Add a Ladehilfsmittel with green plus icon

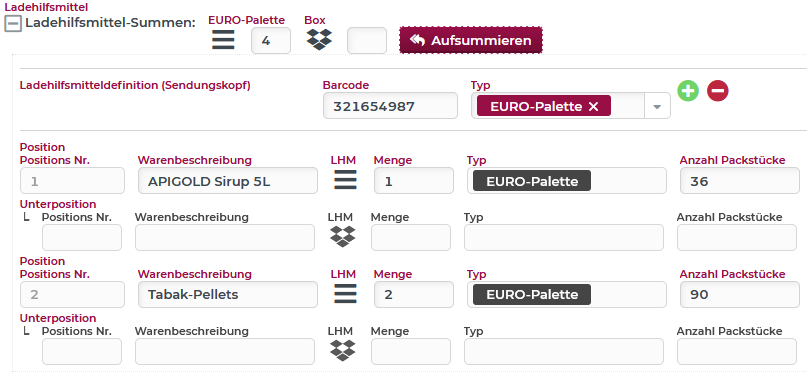[x=688, y=91]
